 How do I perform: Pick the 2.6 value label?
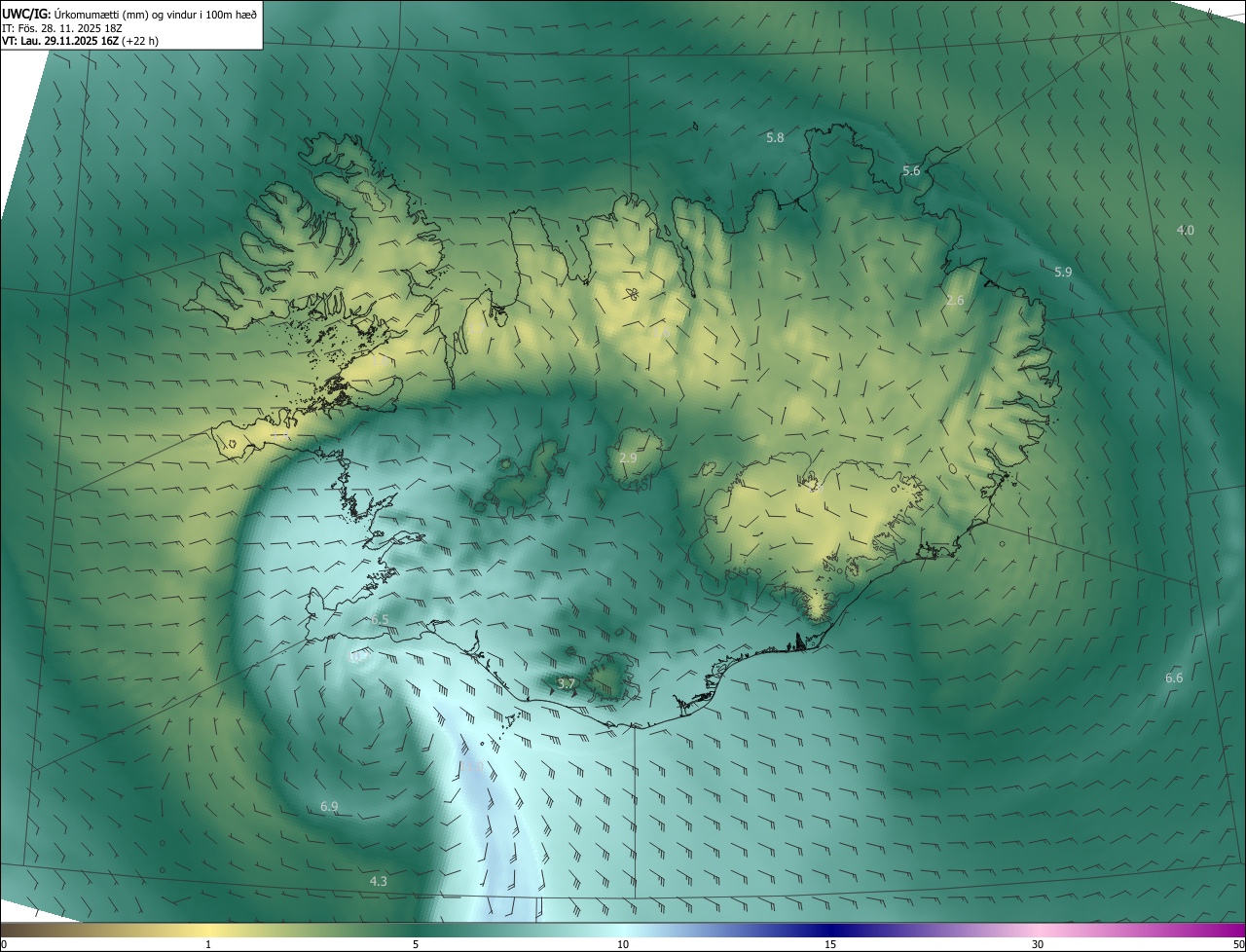(955, 301)
